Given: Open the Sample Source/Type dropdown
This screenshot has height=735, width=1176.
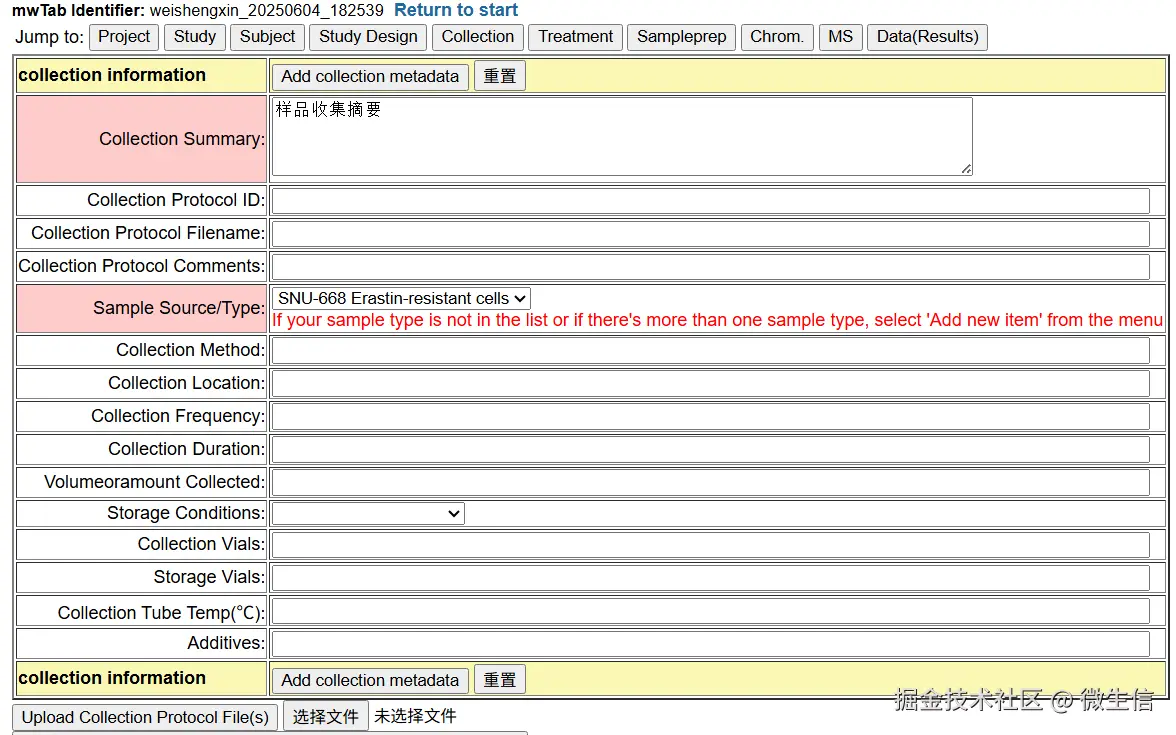Looking at the screenshot, I should (x=401, y=298).
